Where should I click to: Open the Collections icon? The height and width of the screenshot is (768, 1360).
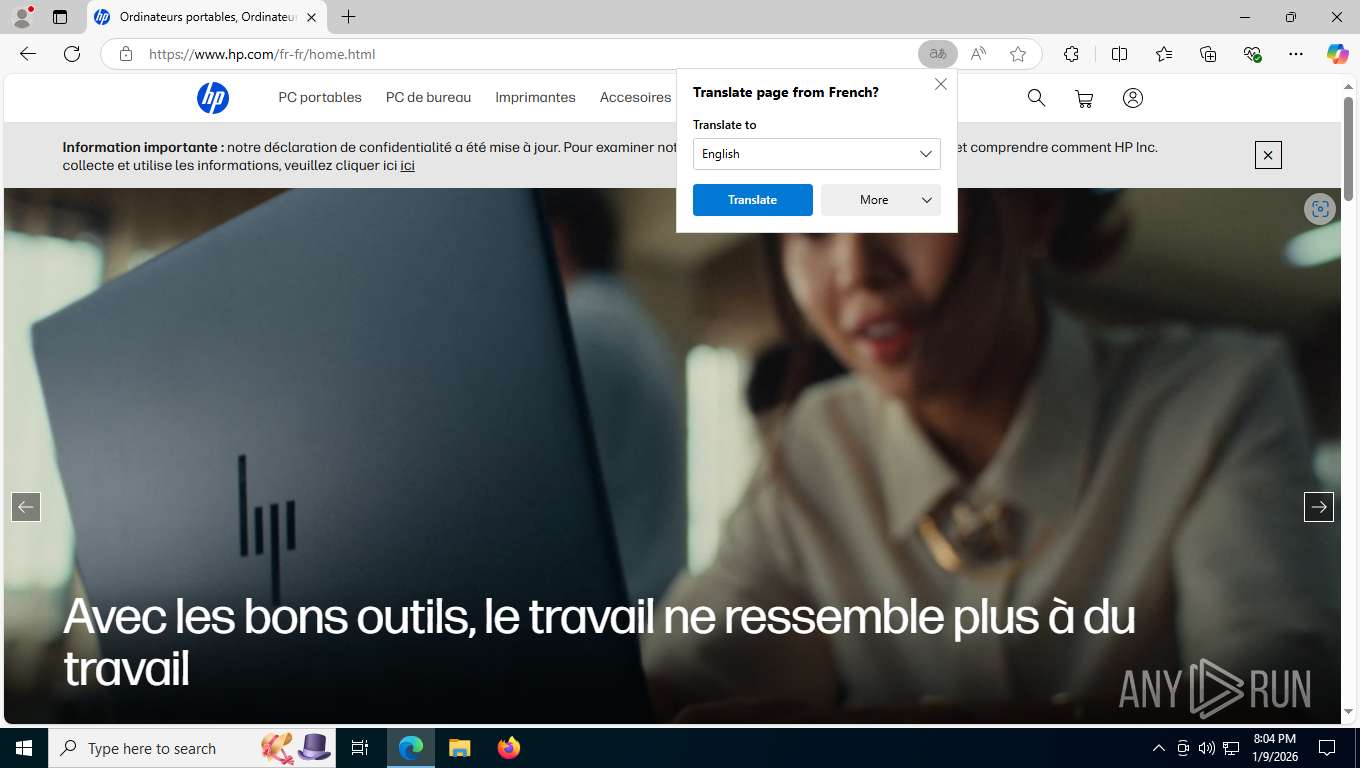1208,54
